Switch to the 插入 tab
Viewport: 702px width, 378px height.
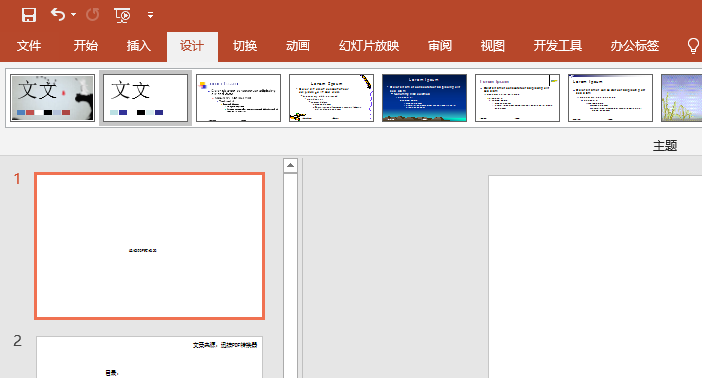coord(138,46)
